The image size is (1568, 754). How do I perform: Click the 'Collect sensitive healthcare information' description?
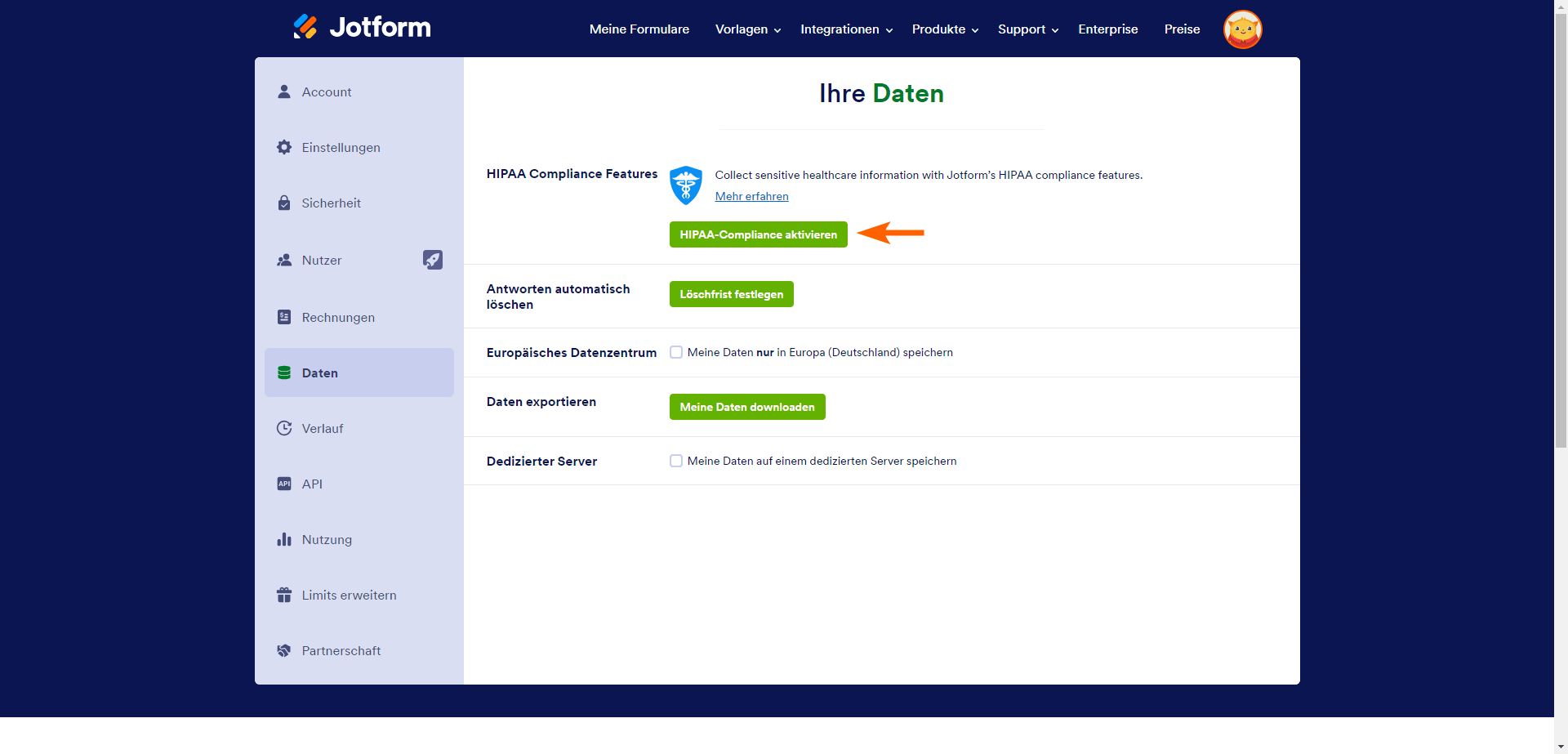click(929, 175)
